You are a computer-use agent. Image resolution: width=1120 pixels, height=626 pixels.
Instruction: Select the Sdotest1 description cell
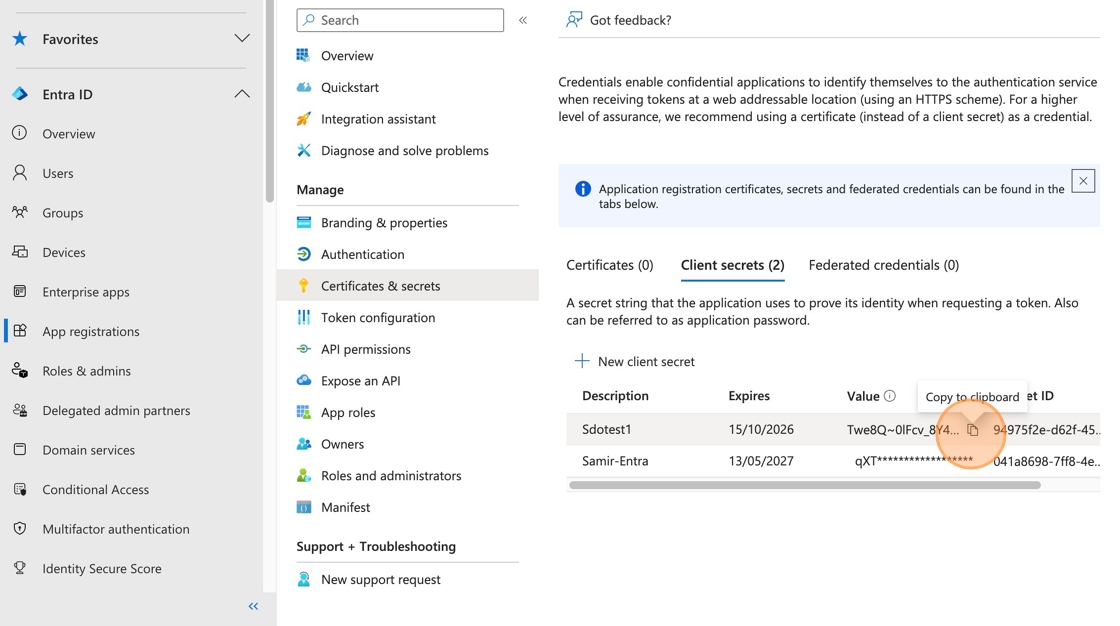pos(606,429)
